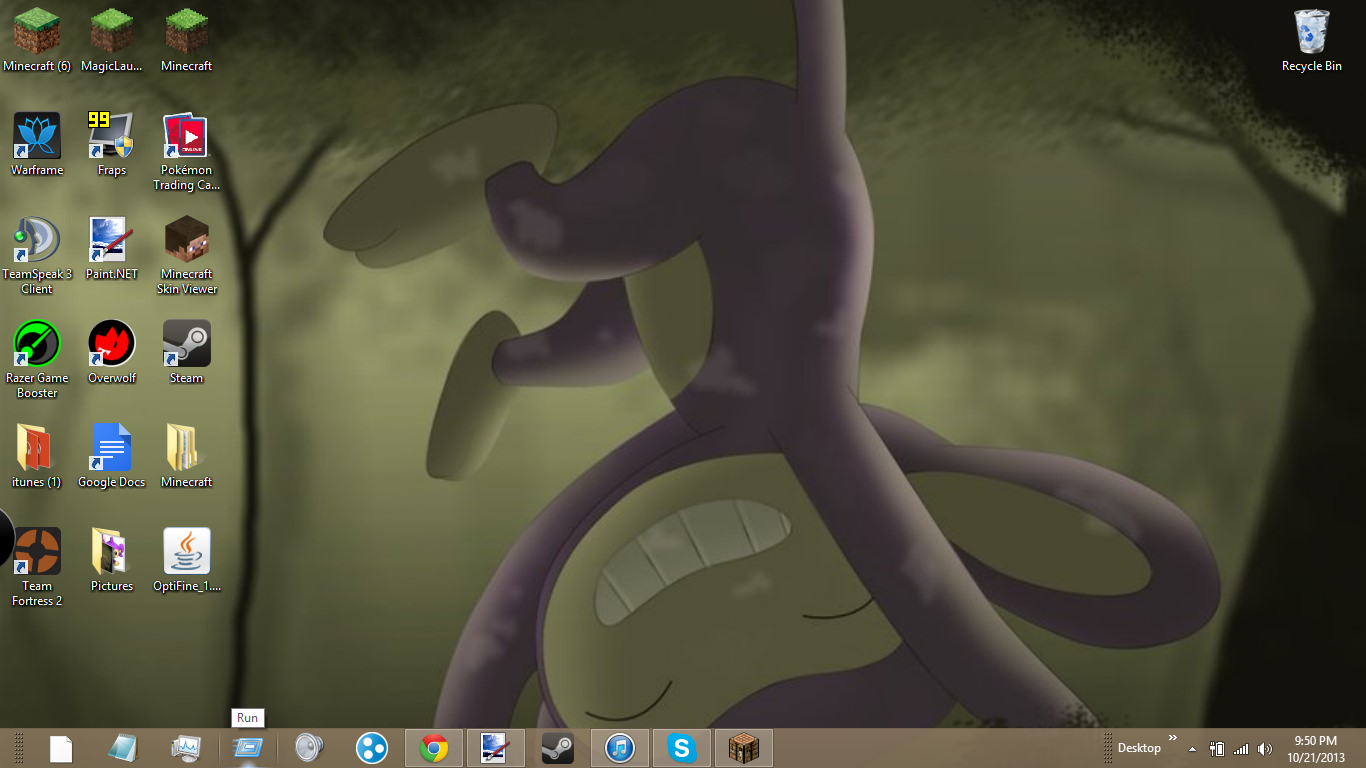Open the Recycle Bin

click(1312, 40)
